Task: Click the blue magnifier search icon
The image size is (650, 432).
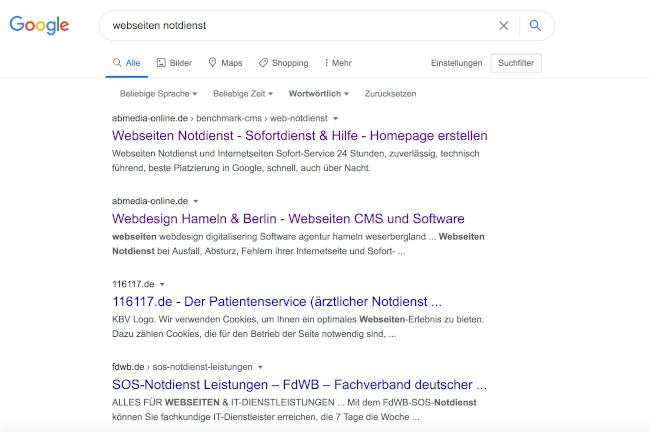Action: [x=535, y=26]
